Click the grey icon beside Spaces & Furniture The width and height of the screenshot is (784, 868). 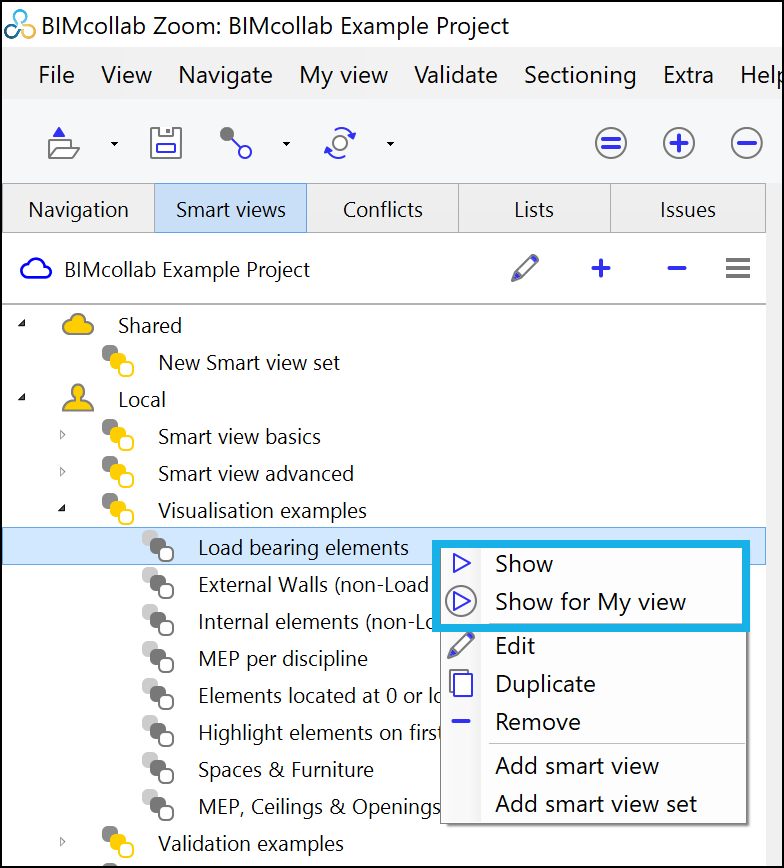tap(158, 768)
